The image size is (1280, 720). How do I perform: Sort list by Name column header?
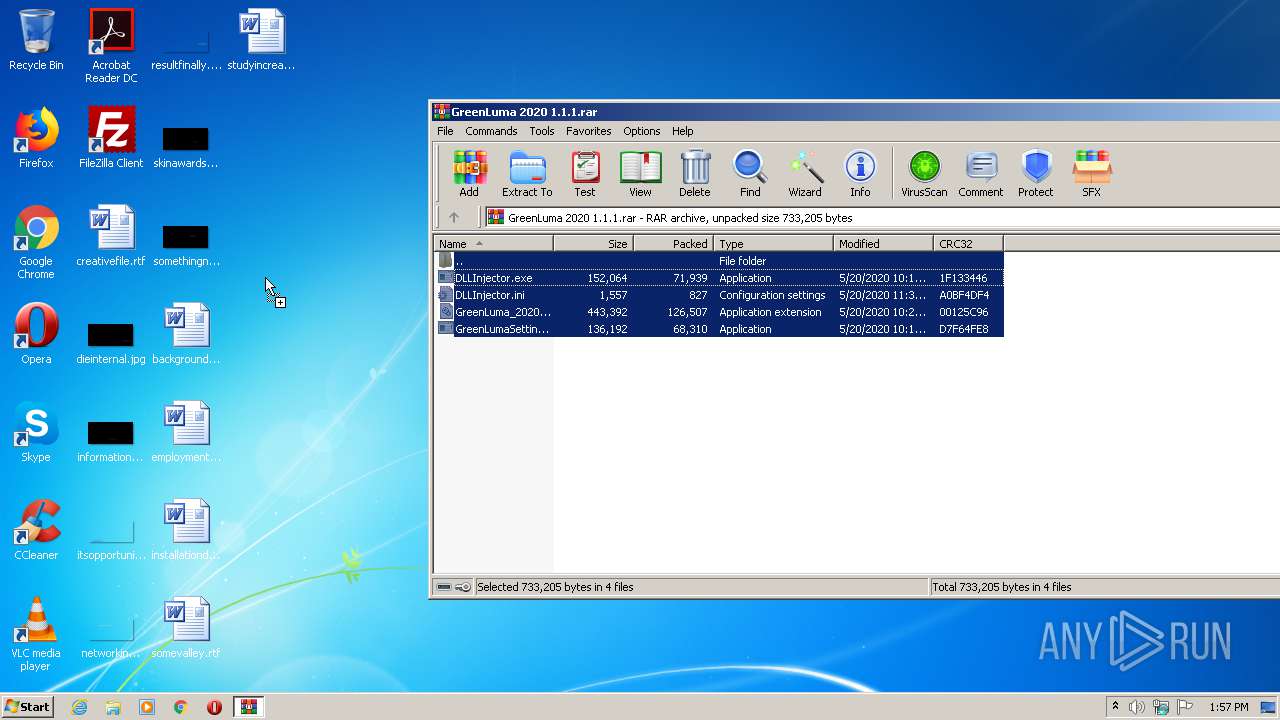(x=494, y=243)
